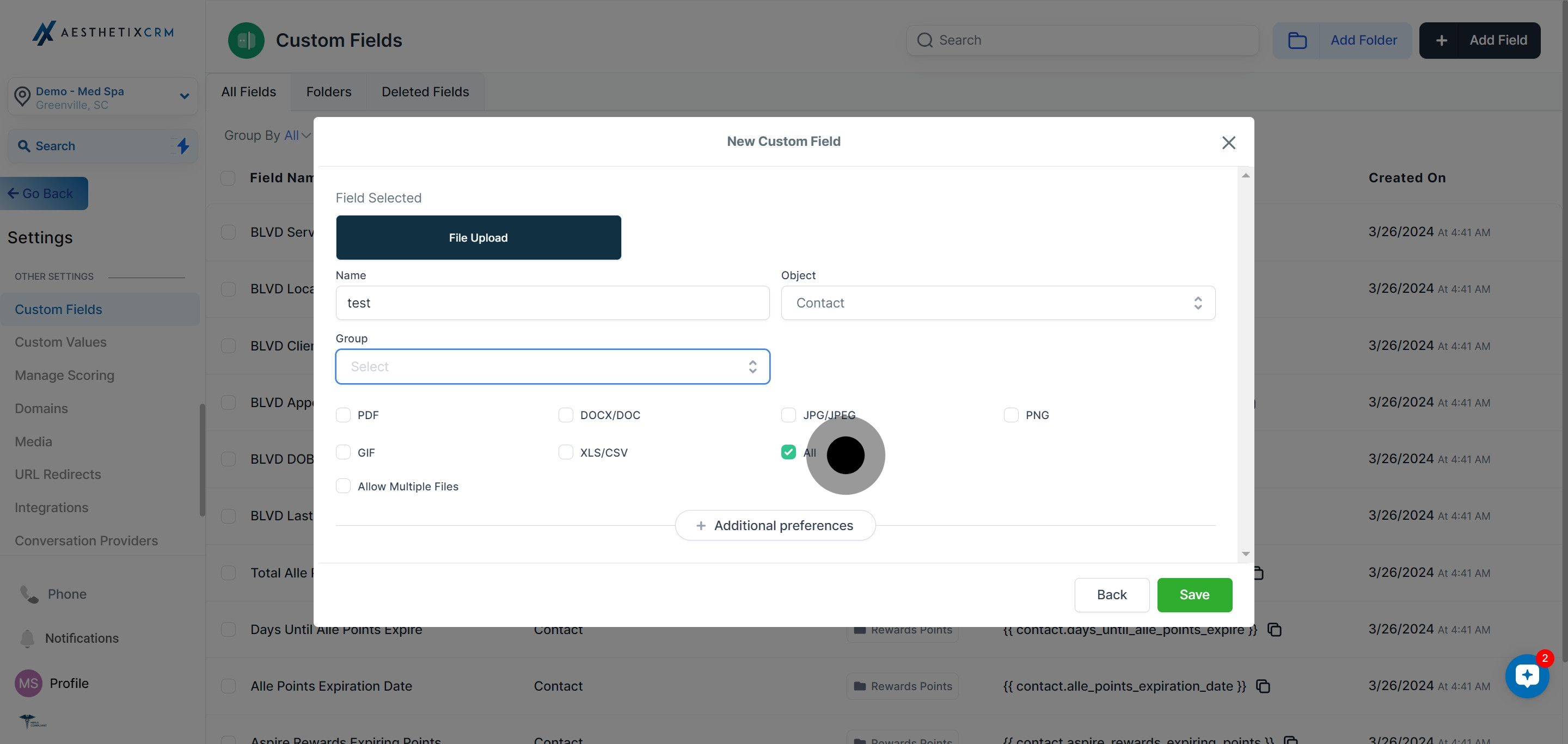Click the Name input field containing test
Viewport: 1568px width, 744px height.
click(x=552, y=303)
